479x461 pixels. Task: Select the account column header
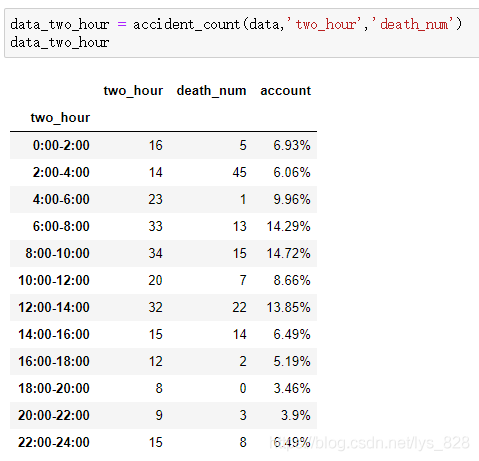285,91
